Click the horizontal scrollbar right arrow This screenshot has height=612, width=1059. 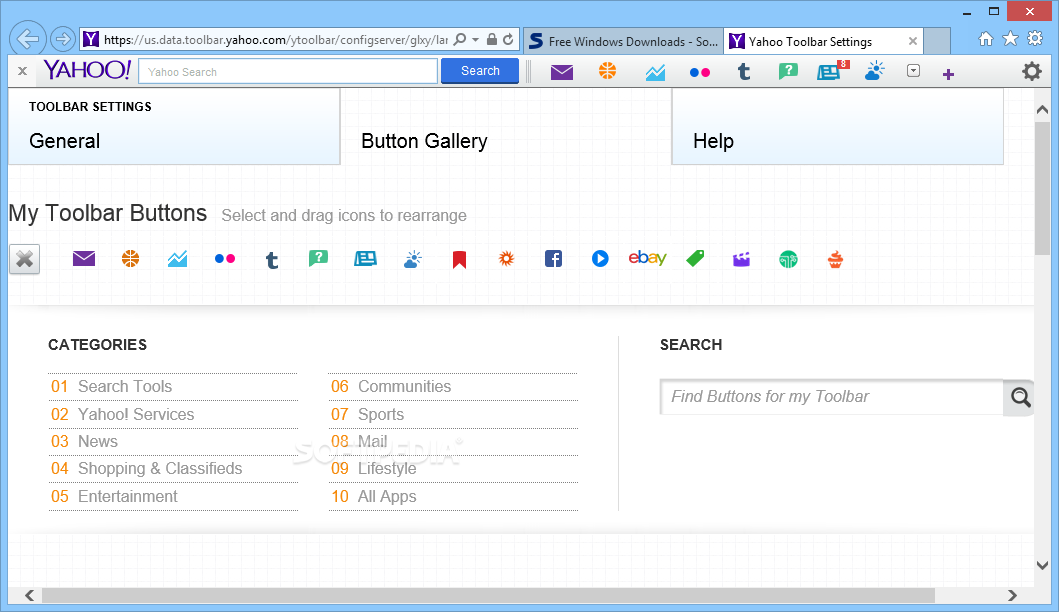(1012, 595)
